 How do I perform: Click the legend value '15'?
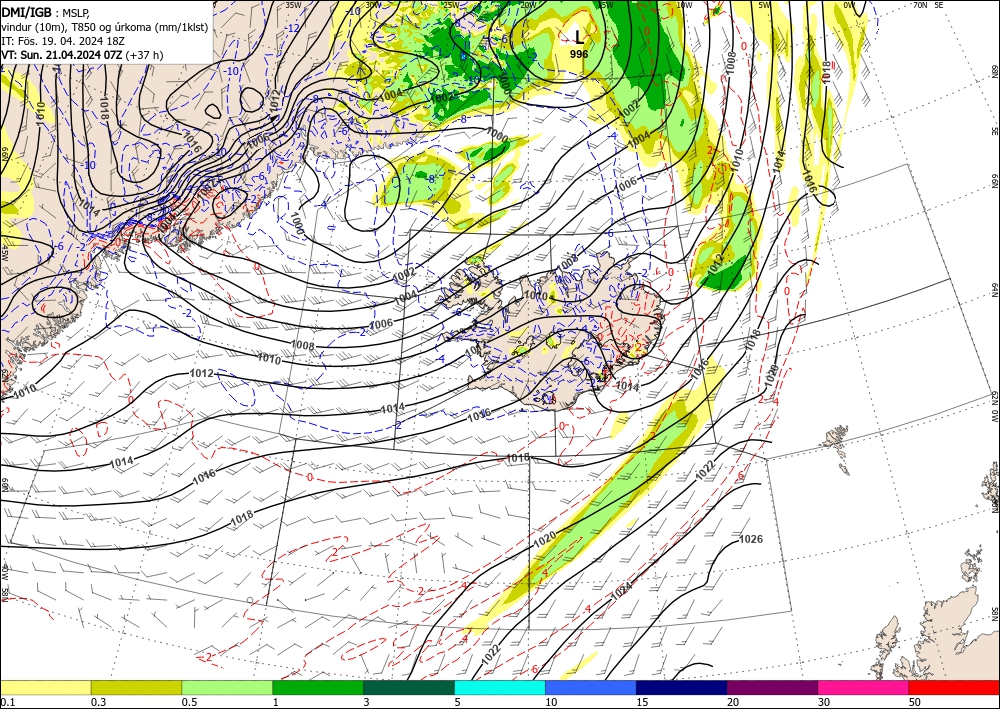coord(642,702)
